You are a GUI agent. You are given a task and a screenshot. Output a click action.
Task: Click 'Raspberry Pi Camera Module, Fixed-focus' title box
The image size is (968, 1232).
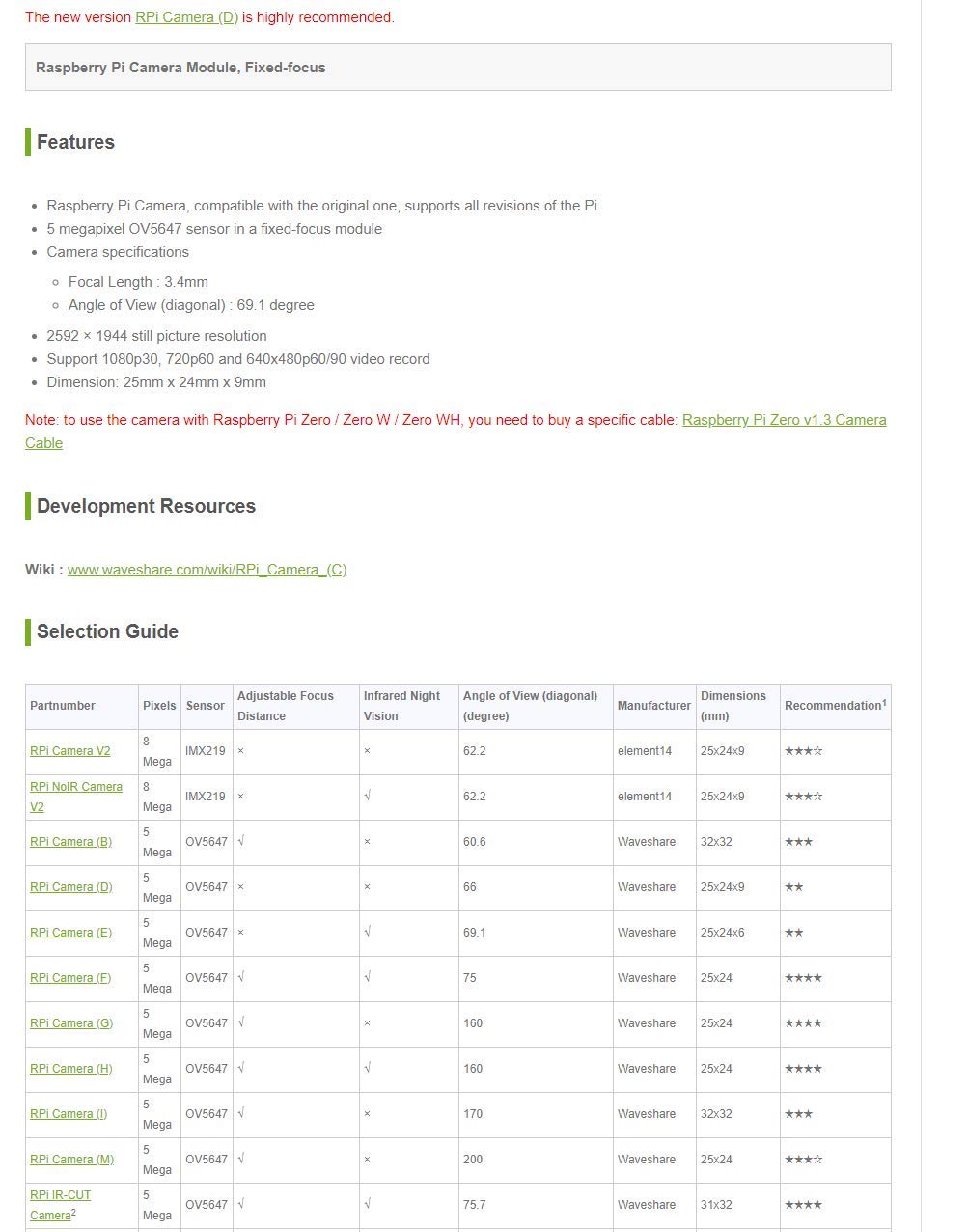[458, 68]
